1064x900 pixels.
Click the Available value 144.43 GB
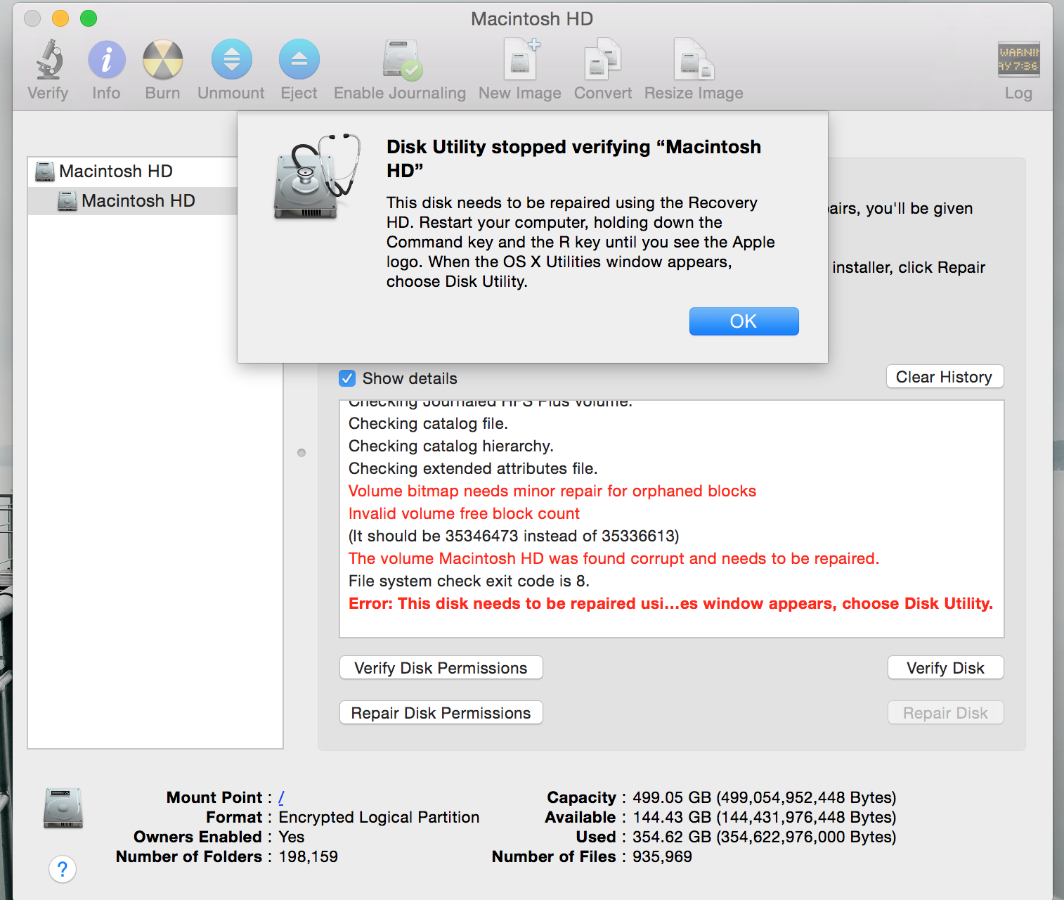[764, 817]
